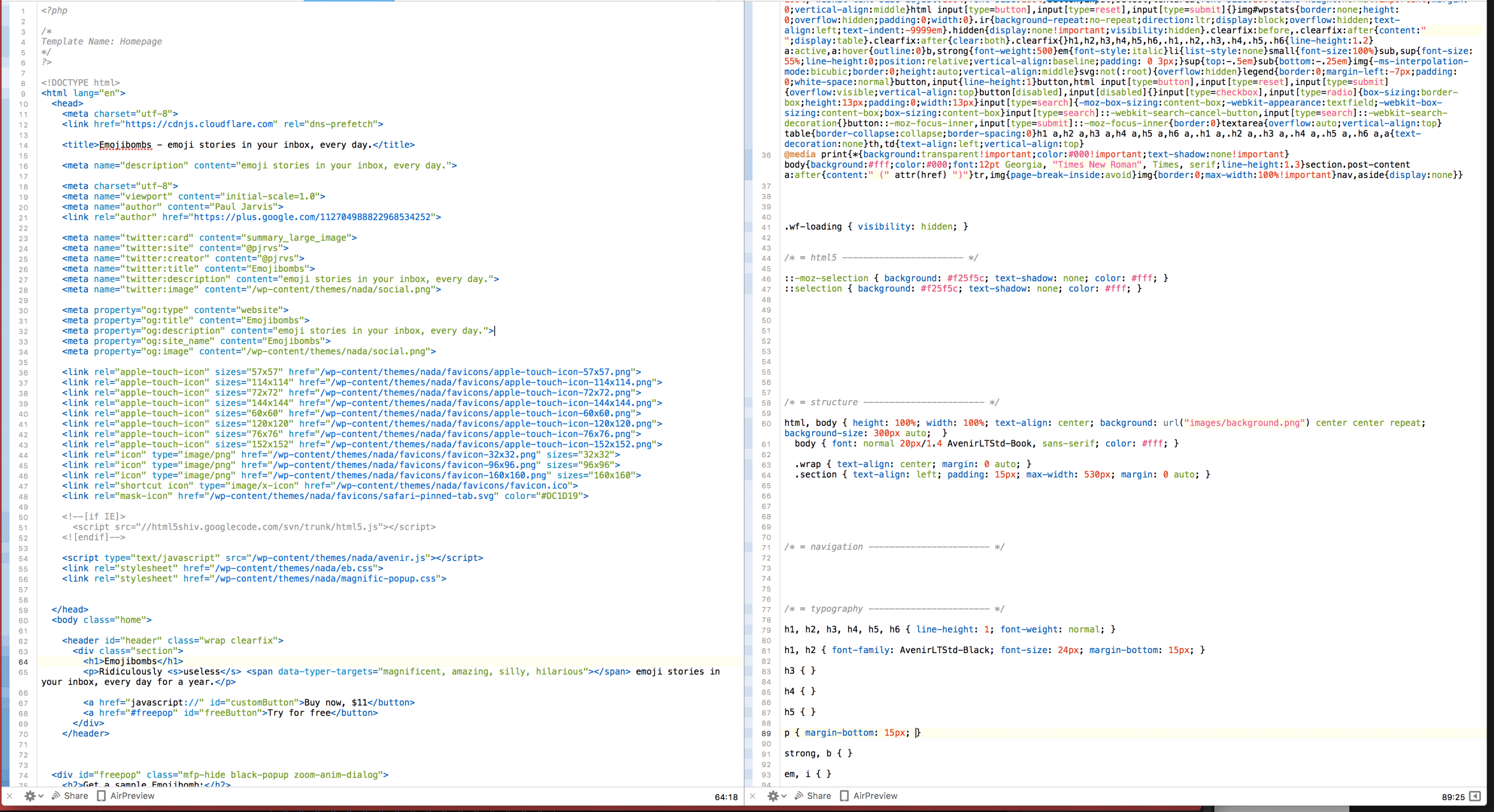This screenshot has height=812, width=1494.
Task: Toggle the sidebar with the bottom-right arrow icon
Action: [x=1475, y=796]
